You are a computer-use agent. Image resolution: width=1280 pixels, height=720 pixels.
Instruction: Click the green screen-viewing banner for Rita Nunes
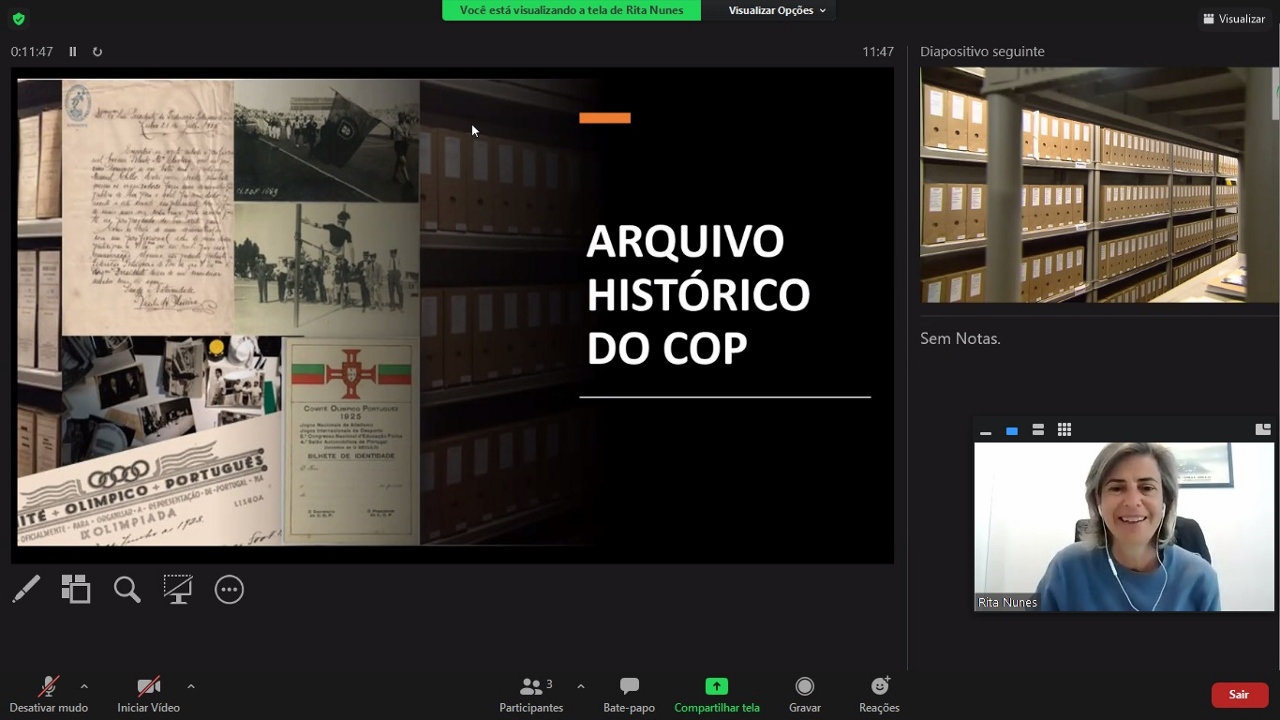[571, 10]
